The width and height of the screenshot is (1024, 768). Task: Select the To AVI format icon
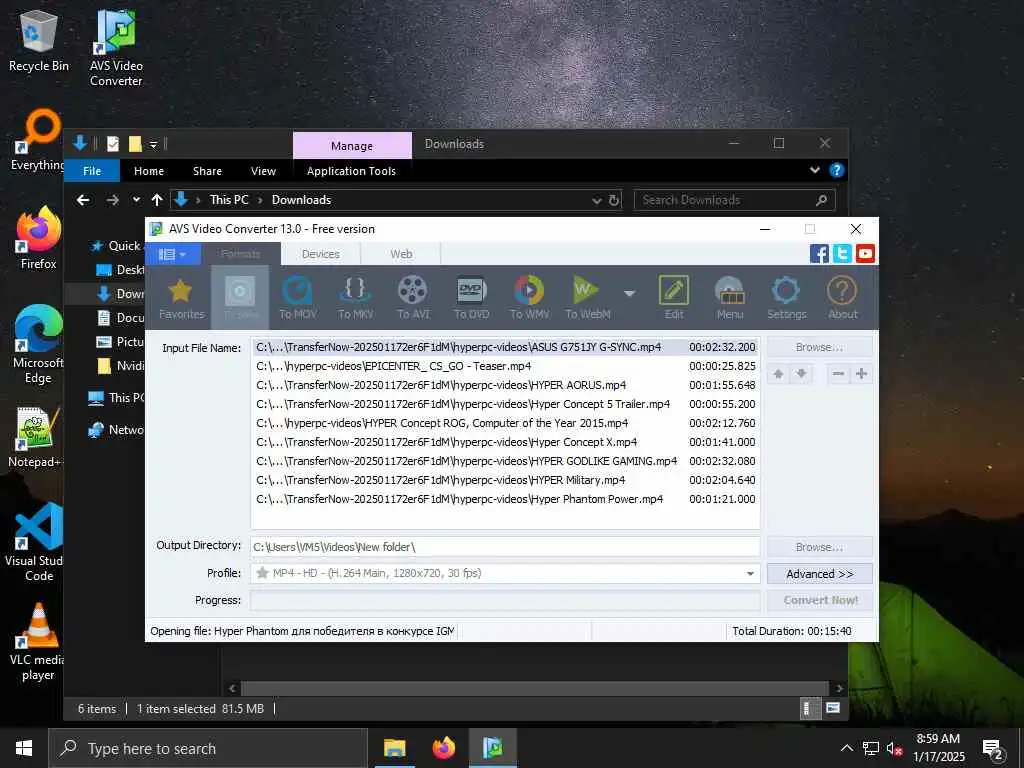click(x=413, y=297)
